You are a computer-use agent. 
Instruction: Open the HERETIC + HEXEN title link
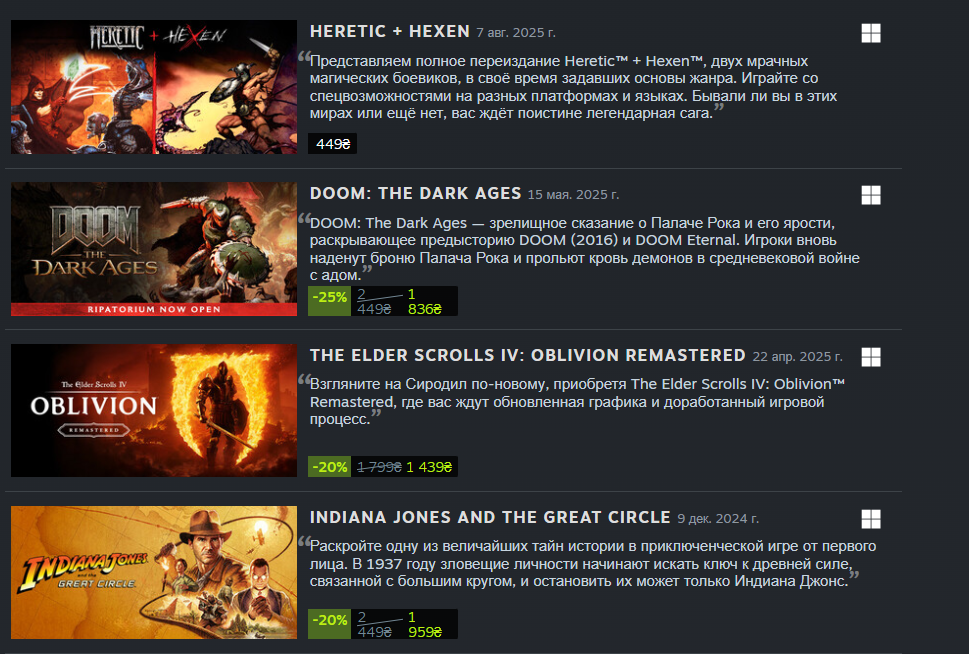pyautogui.click(x=390, y=32)
